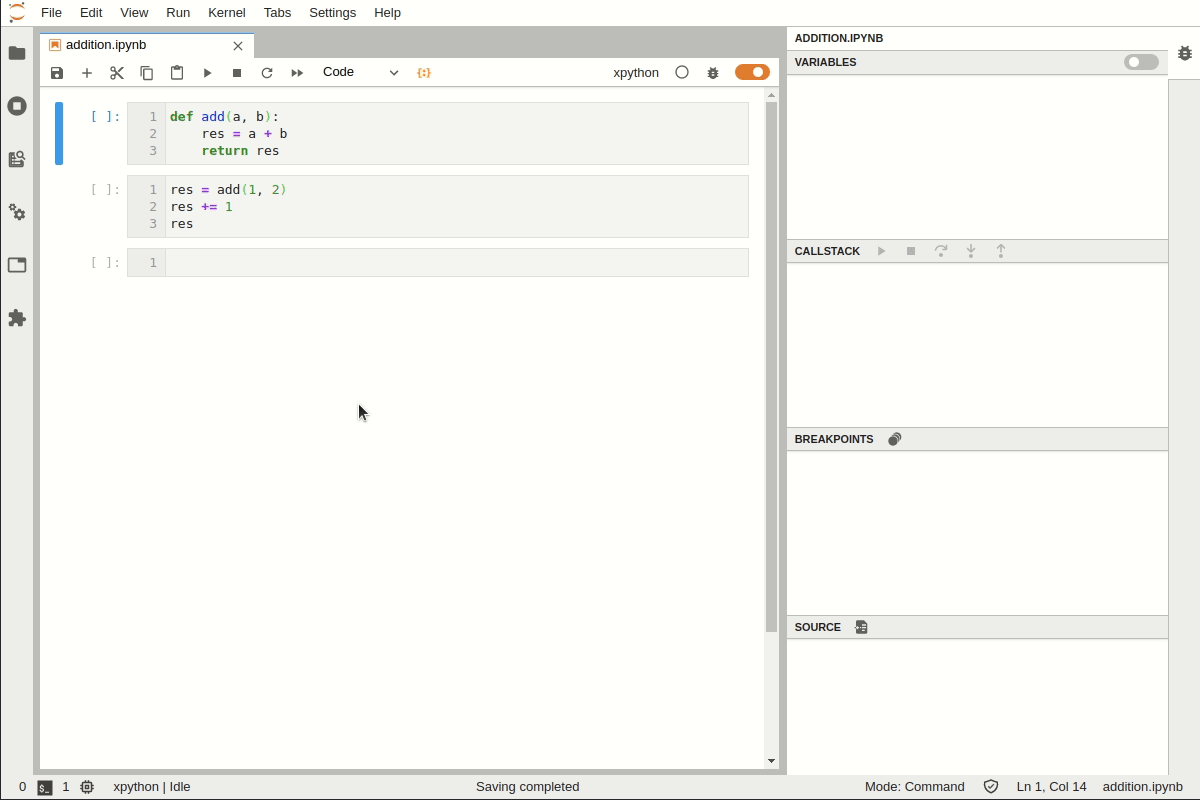Click the xpython kernel name to switch kernels
This screenshot has height=800, width=1200.
[x=636, y=72]
